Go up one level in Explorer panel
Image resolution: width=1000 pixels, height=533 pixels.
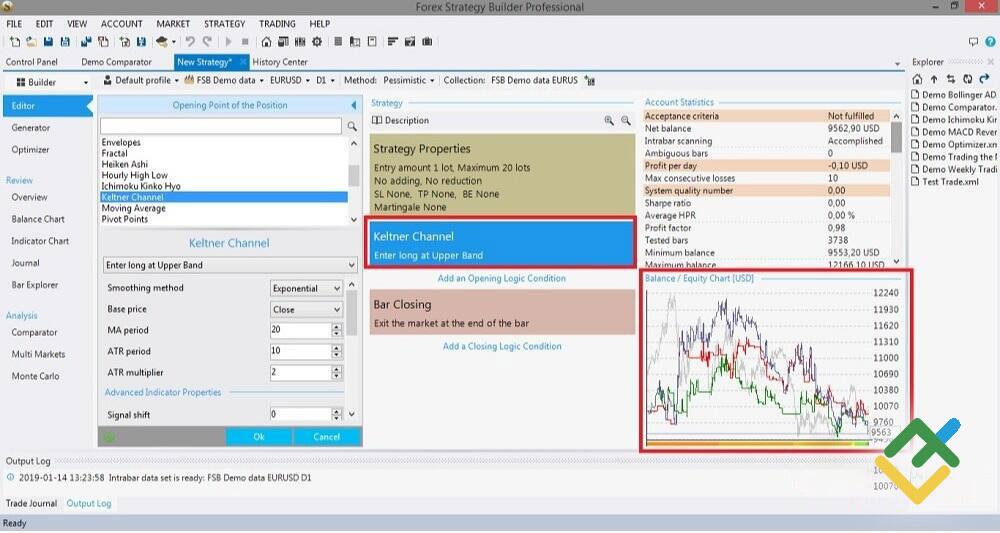tap(934, 79)
